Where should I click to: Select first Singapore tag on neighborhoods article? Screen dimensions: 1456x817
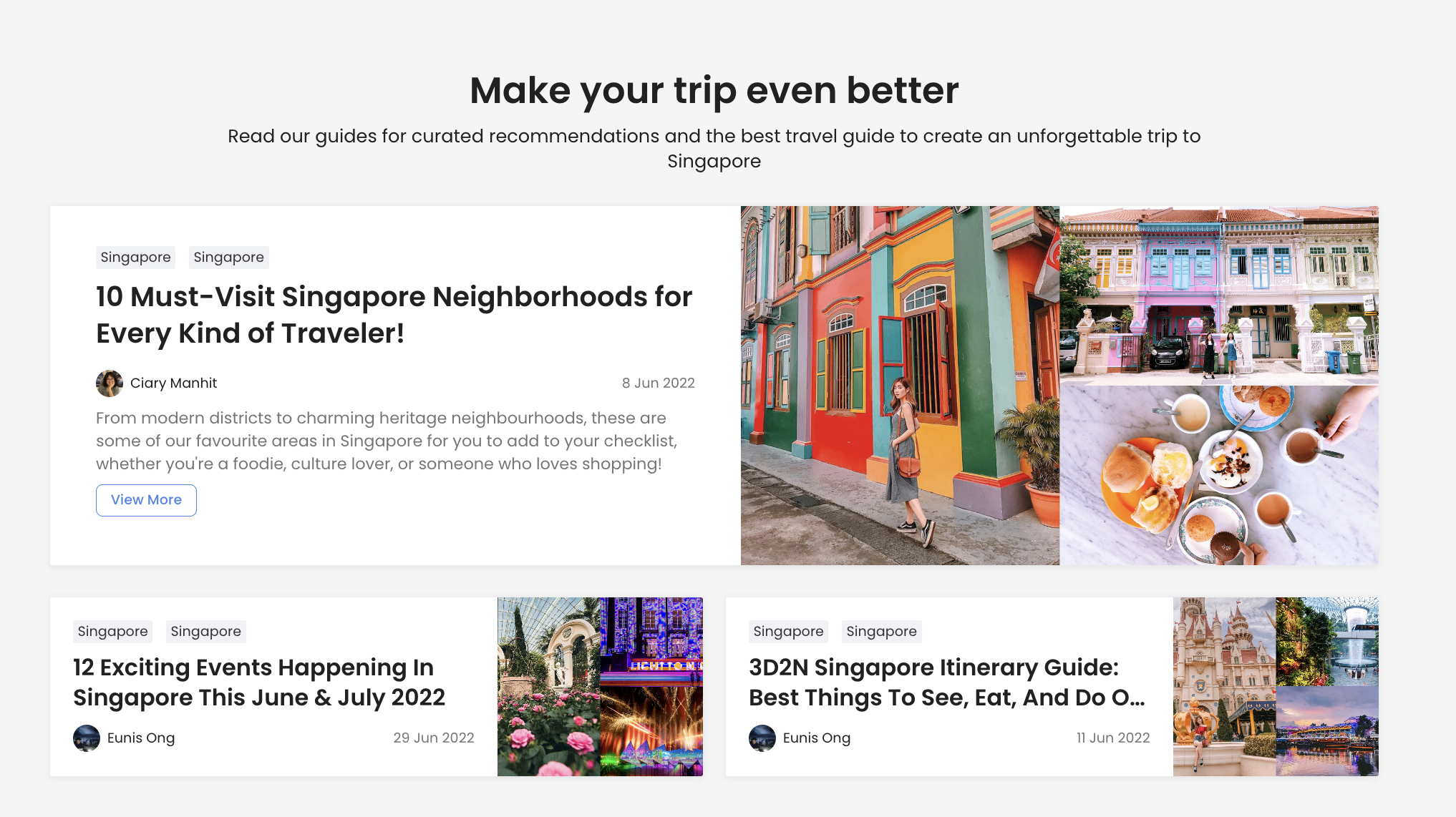(x=135, y=258)
